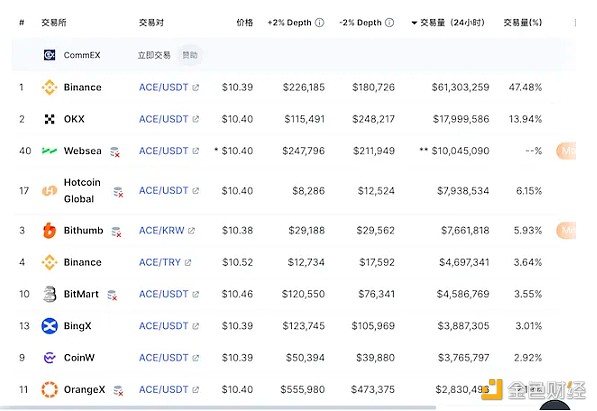Sort by the 价格 column header
597x411 pixels.
(x=244, y=22)
